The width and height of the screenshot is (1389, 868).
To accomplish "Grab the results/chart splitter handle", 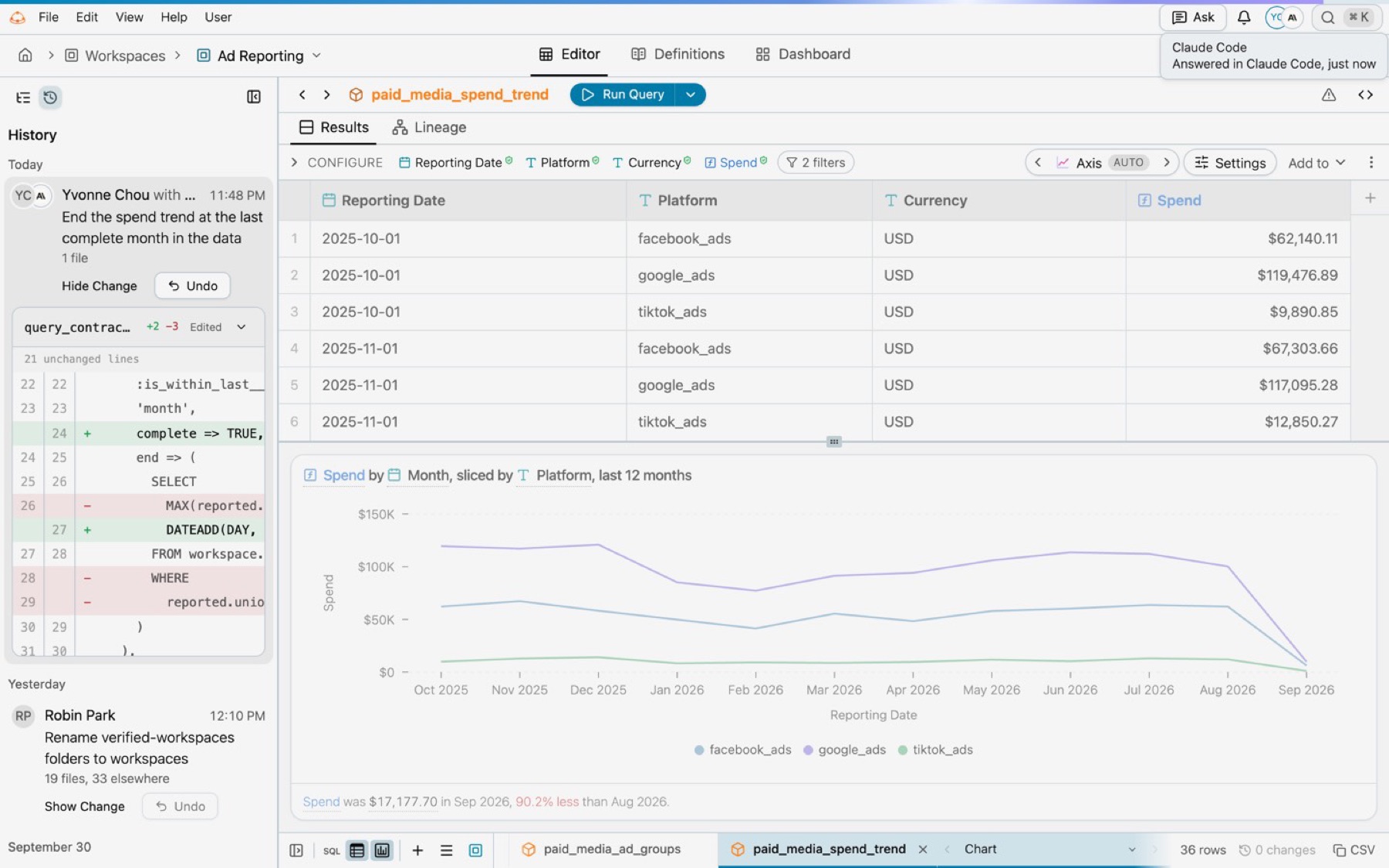I will (x=833, y=442).
